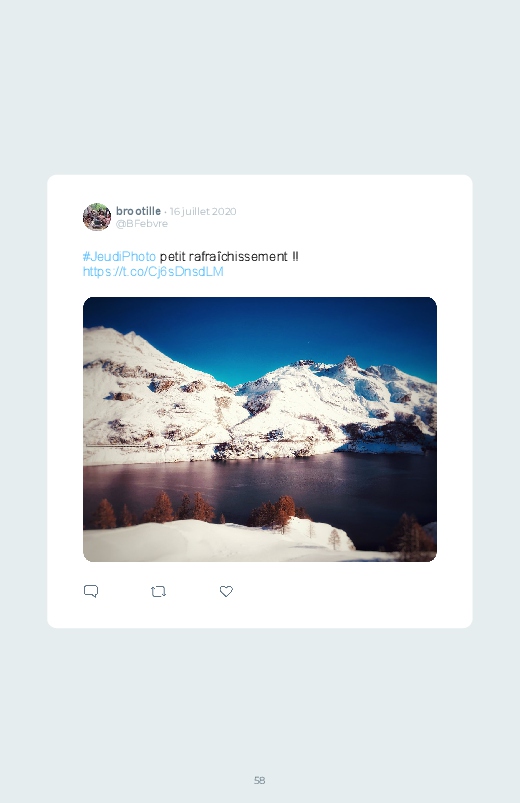This screenshot has height=803, width=520.
Task: Click the 16 juillet 2020 date
Action: click(203, 212)
